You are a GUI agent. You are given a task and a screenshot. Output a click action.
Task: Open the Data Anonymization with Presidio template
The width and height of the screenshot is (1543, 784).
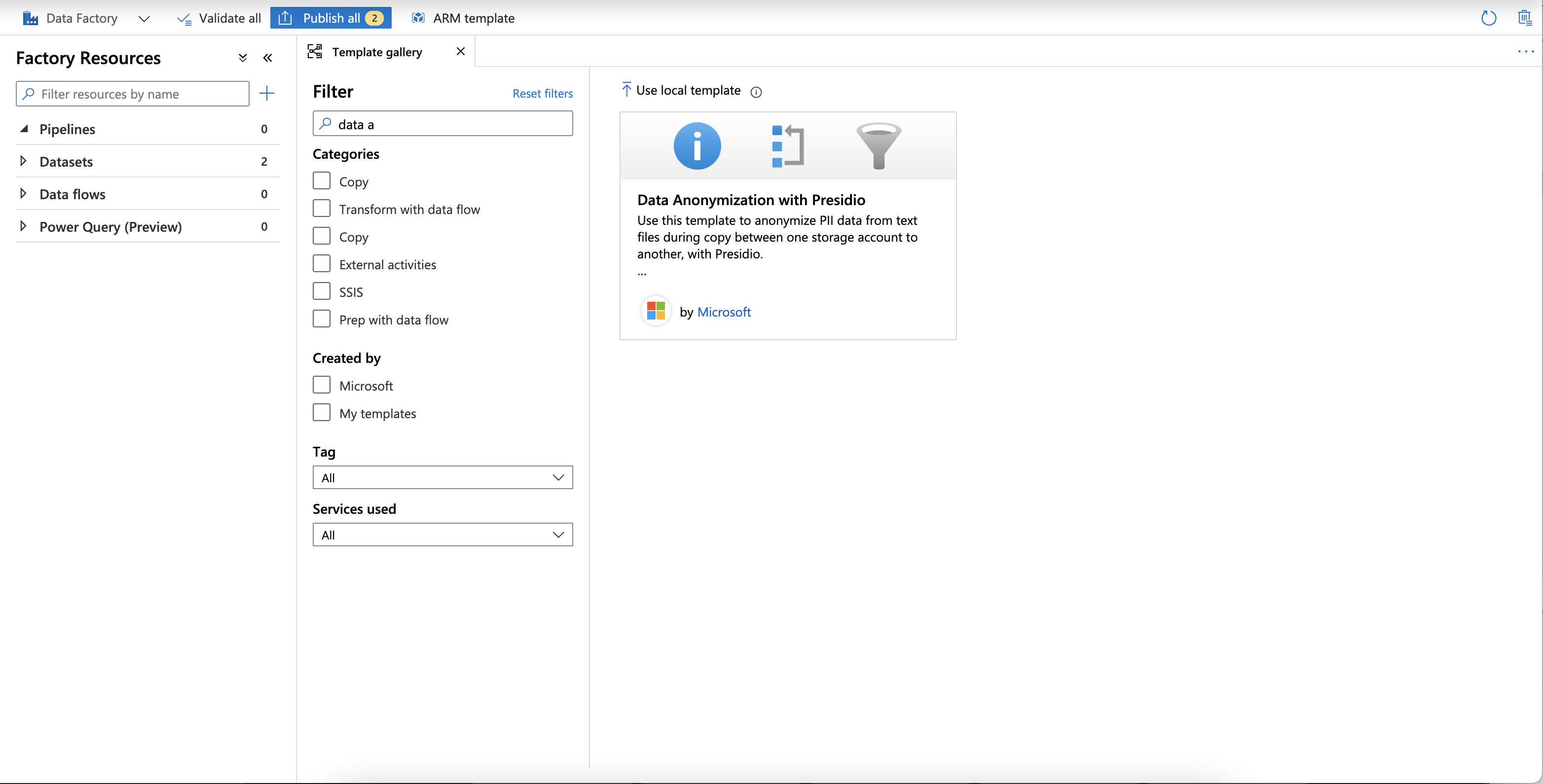coord(788,226)
